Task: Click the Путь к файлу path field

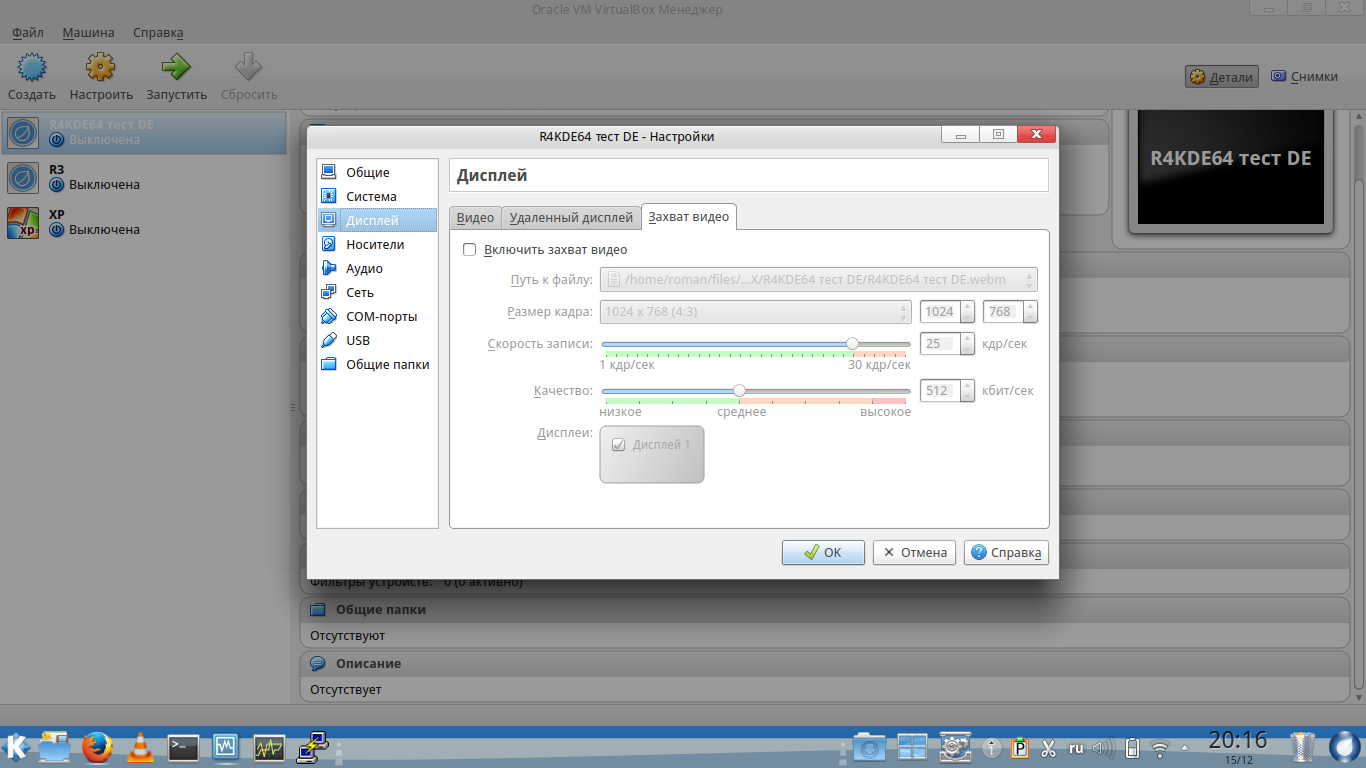Action: (x=818, y=280)
